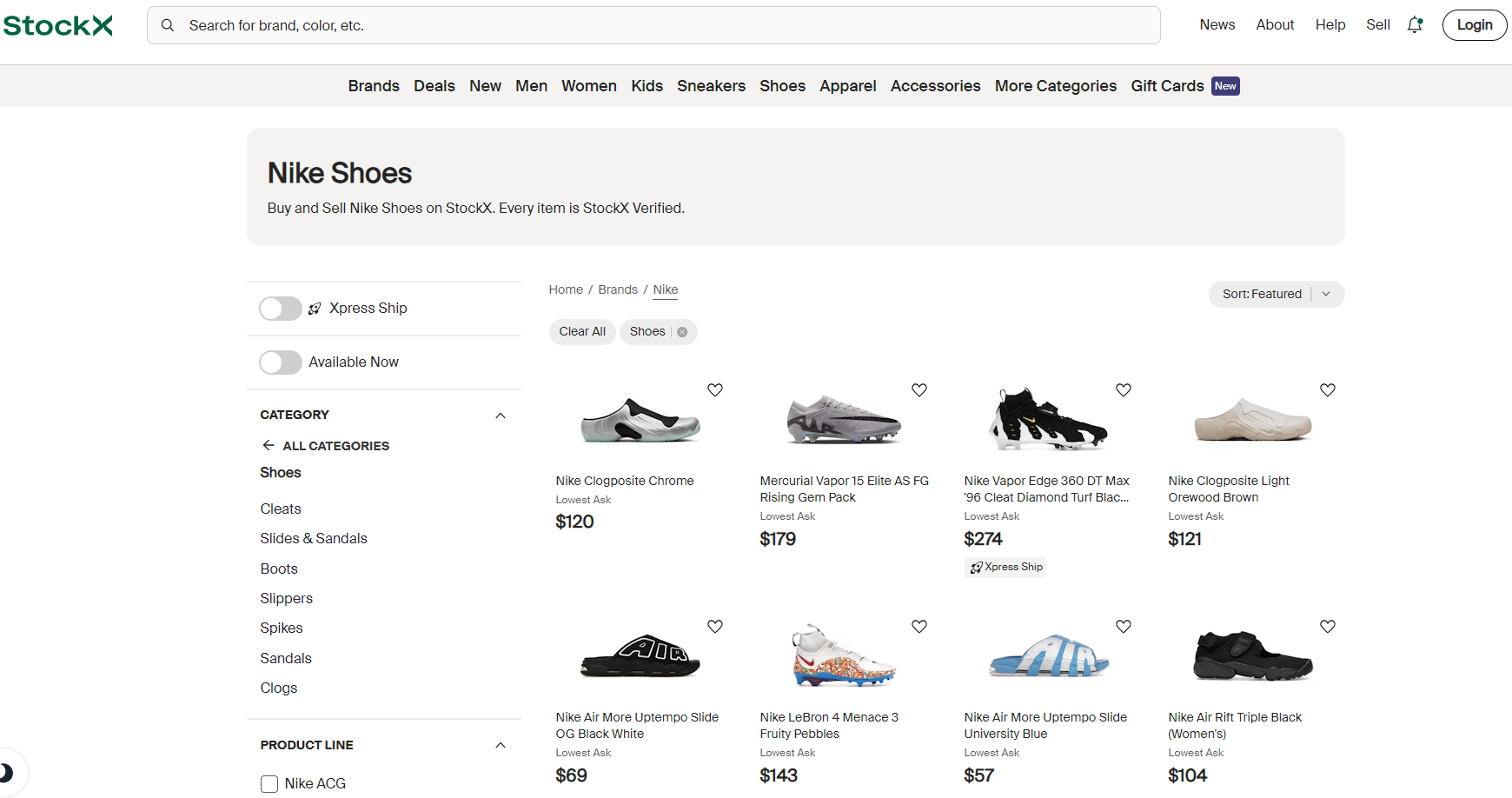Click the search input field
Viewport: 1512px width, 798px height.
click(x=660, y=25)
